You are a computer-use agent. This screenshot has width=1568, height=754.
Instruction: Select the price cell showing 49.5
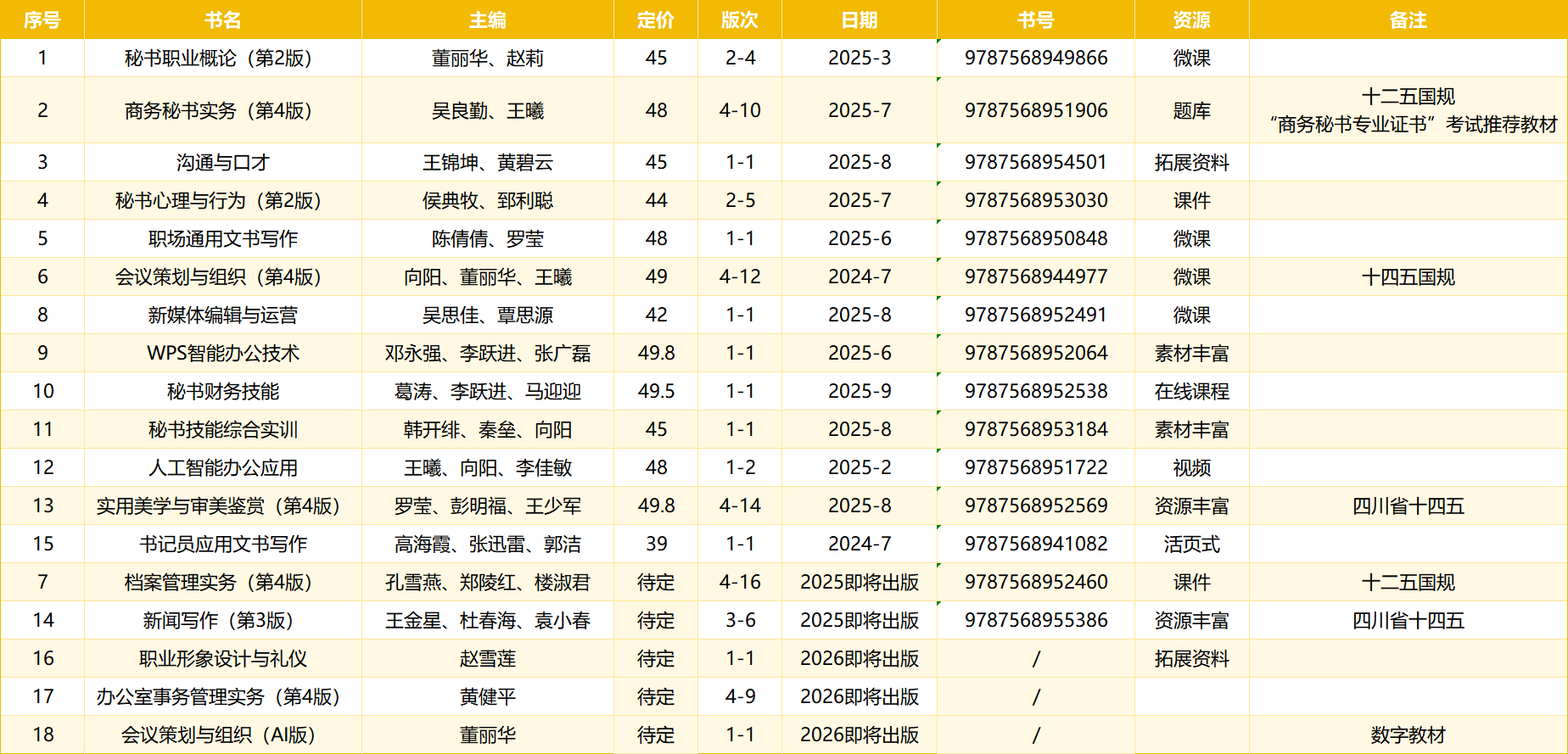[x=655, y=392]
